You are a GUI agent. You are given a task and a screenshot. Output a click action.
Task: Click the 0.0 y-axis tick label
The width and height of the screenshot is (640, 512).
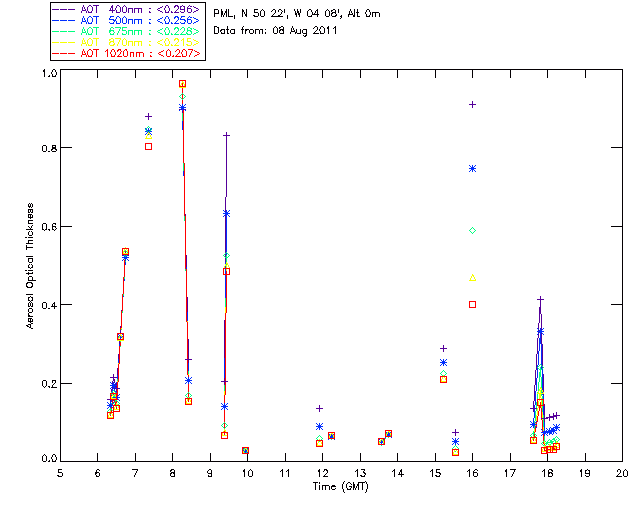click(x=49, y=459)
